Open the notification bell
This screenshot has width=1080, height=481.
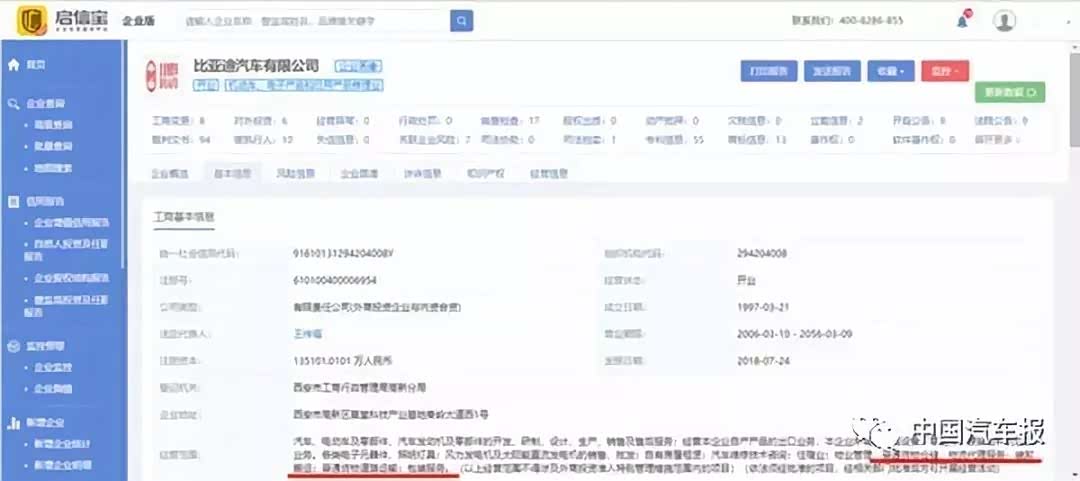tap(962, 20)
